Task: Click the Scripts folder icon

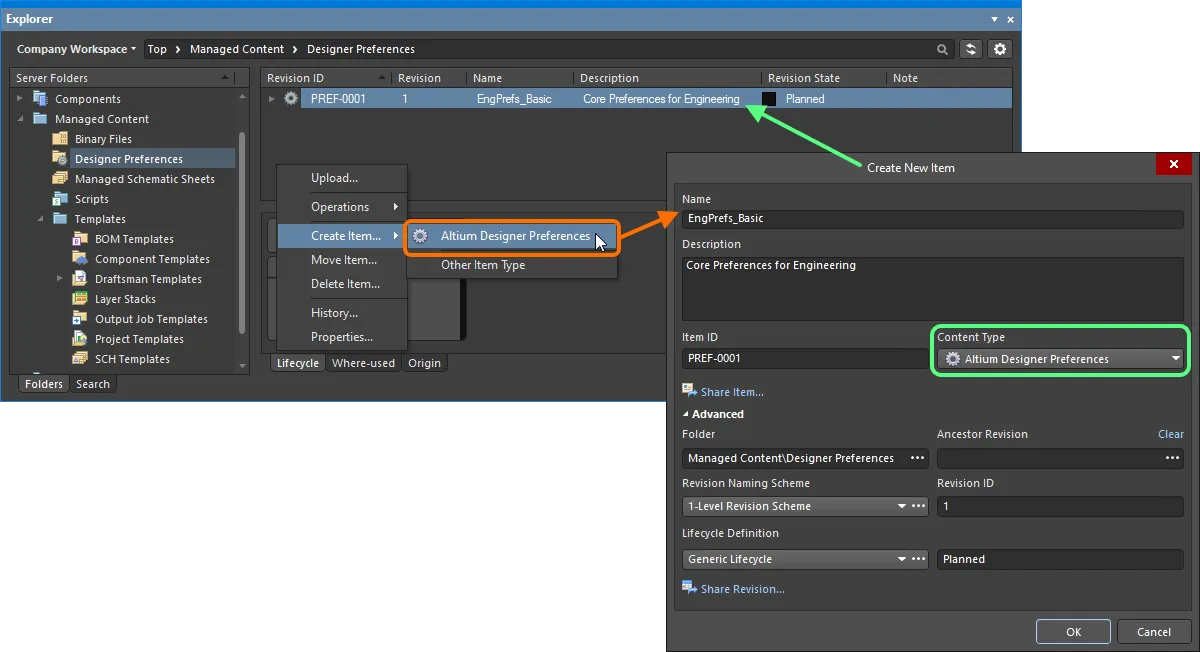Action: [x=60, y=199]
